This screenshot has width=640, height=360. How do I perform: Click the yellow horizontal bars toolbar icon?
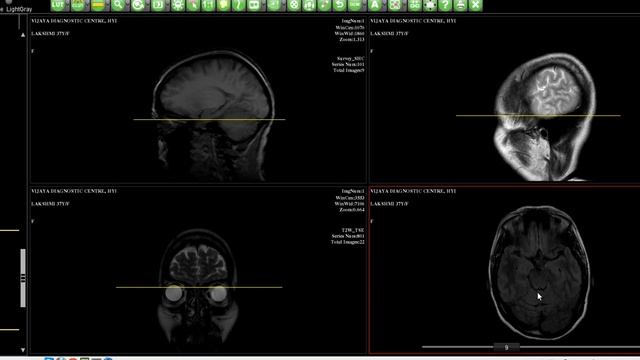(x=98, y=5)
